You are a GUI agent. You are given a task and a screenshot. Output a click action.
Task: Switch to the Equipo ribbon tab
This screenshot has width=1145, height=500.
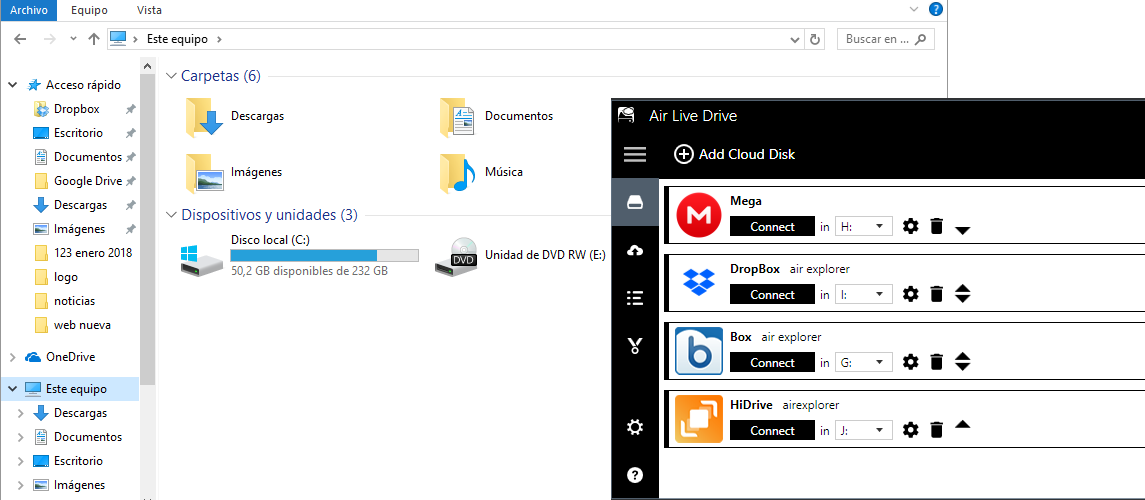click(x=89, y=10)
